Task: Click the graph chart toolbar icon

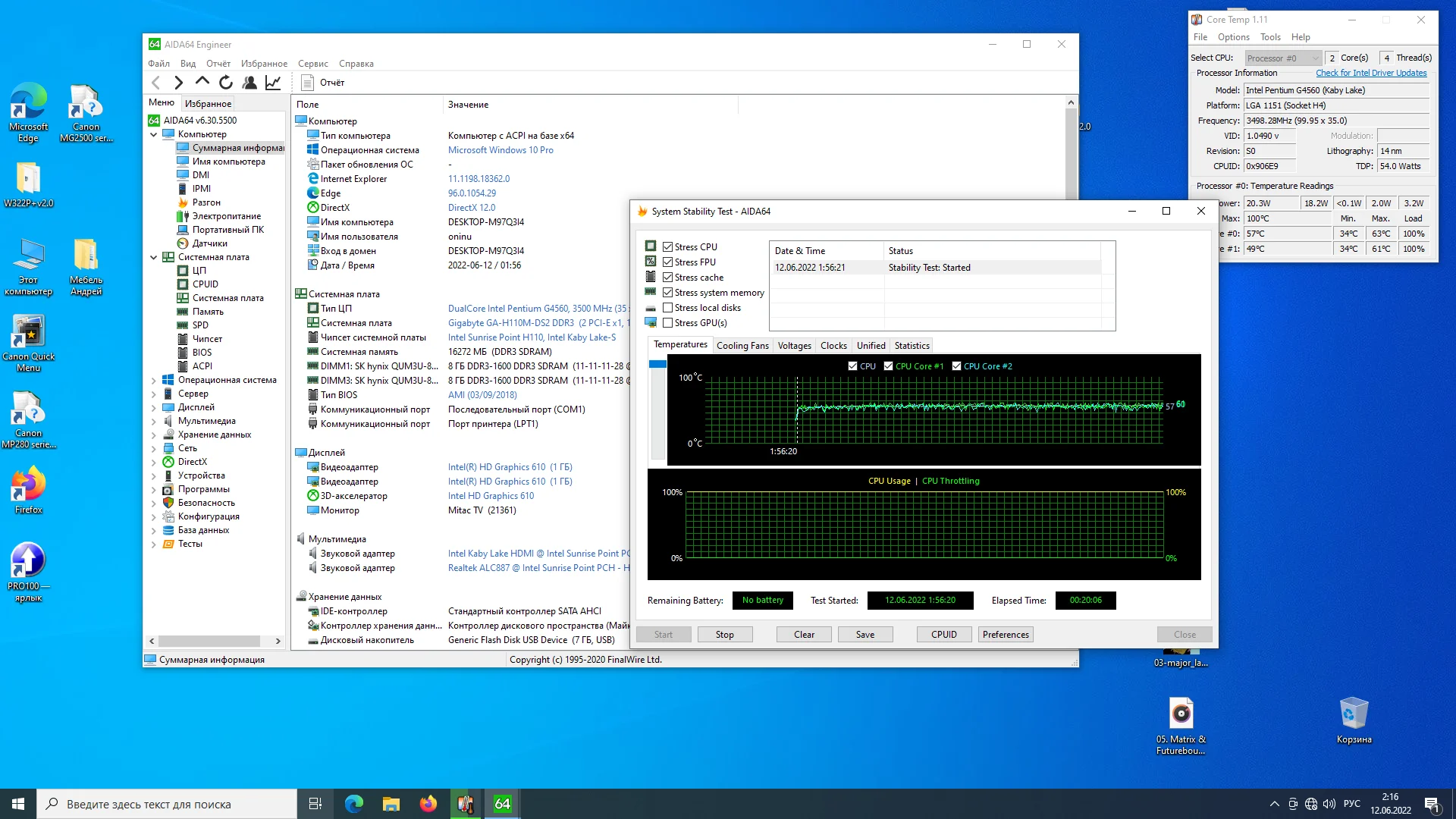Action: [273, 83]
